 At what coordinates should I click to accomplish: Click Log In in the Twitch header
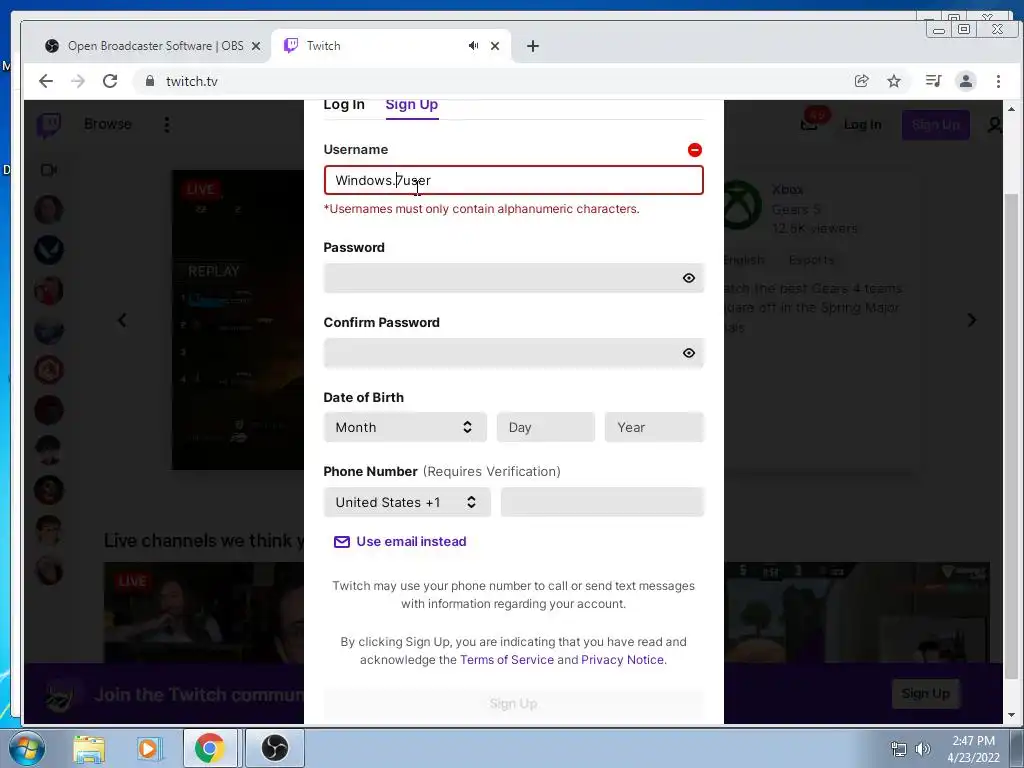pos(862,125)
